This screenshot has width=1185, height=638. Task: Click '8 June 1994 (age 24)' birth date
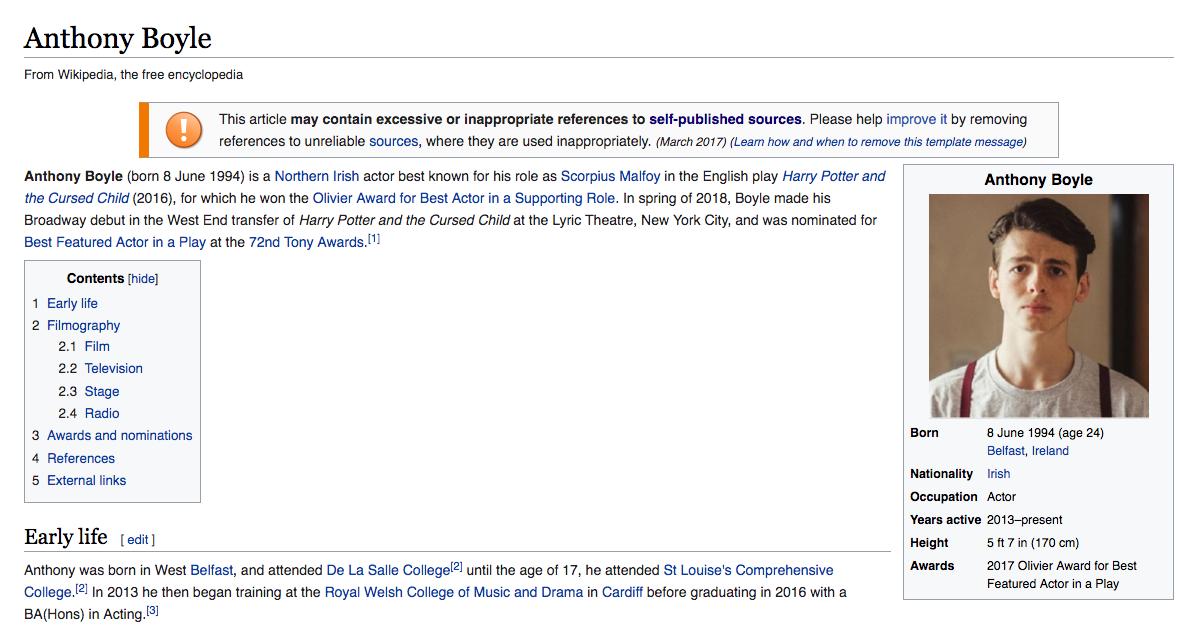pyautogui.click(x=1045, y=433)
